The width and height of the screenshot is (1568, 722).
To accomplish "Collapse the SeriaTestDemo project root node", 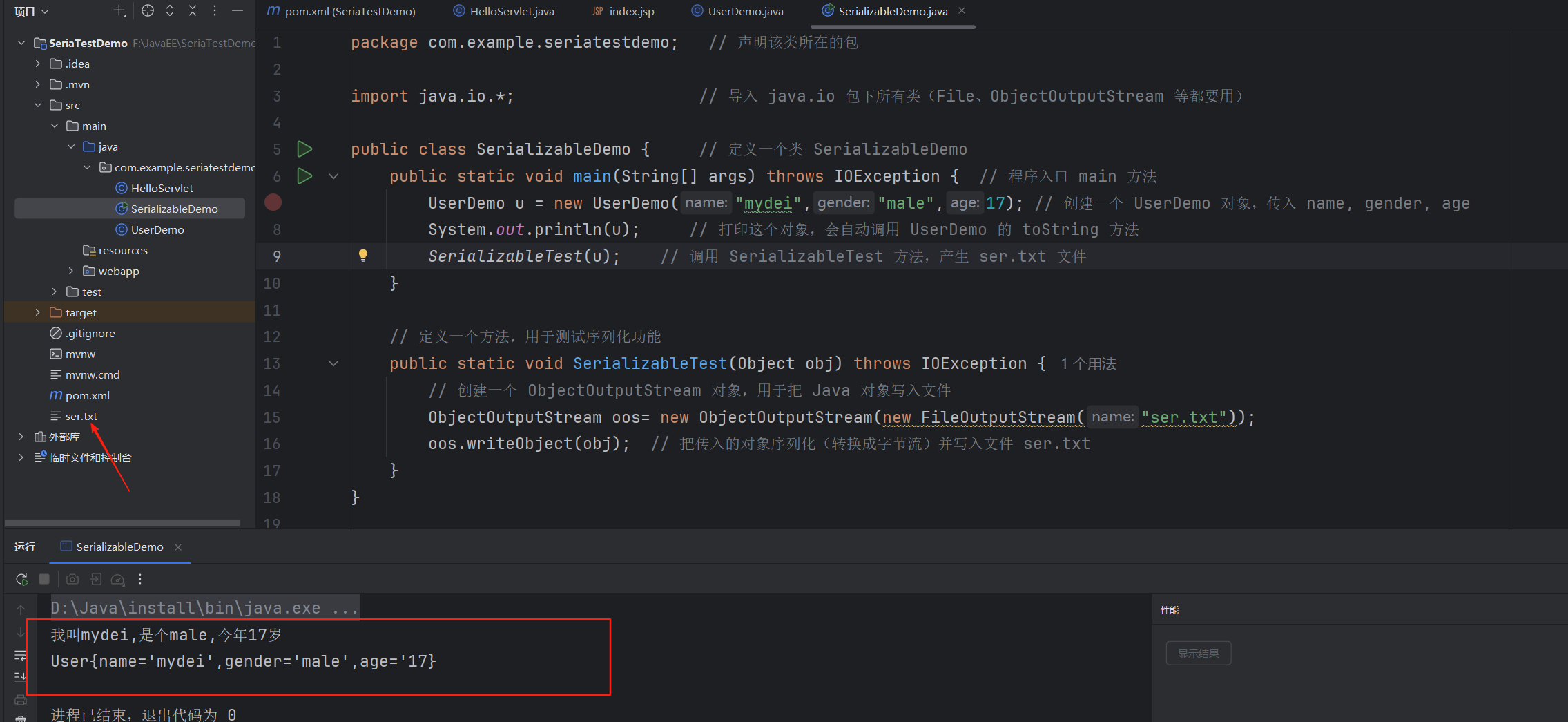I will 21,43.
